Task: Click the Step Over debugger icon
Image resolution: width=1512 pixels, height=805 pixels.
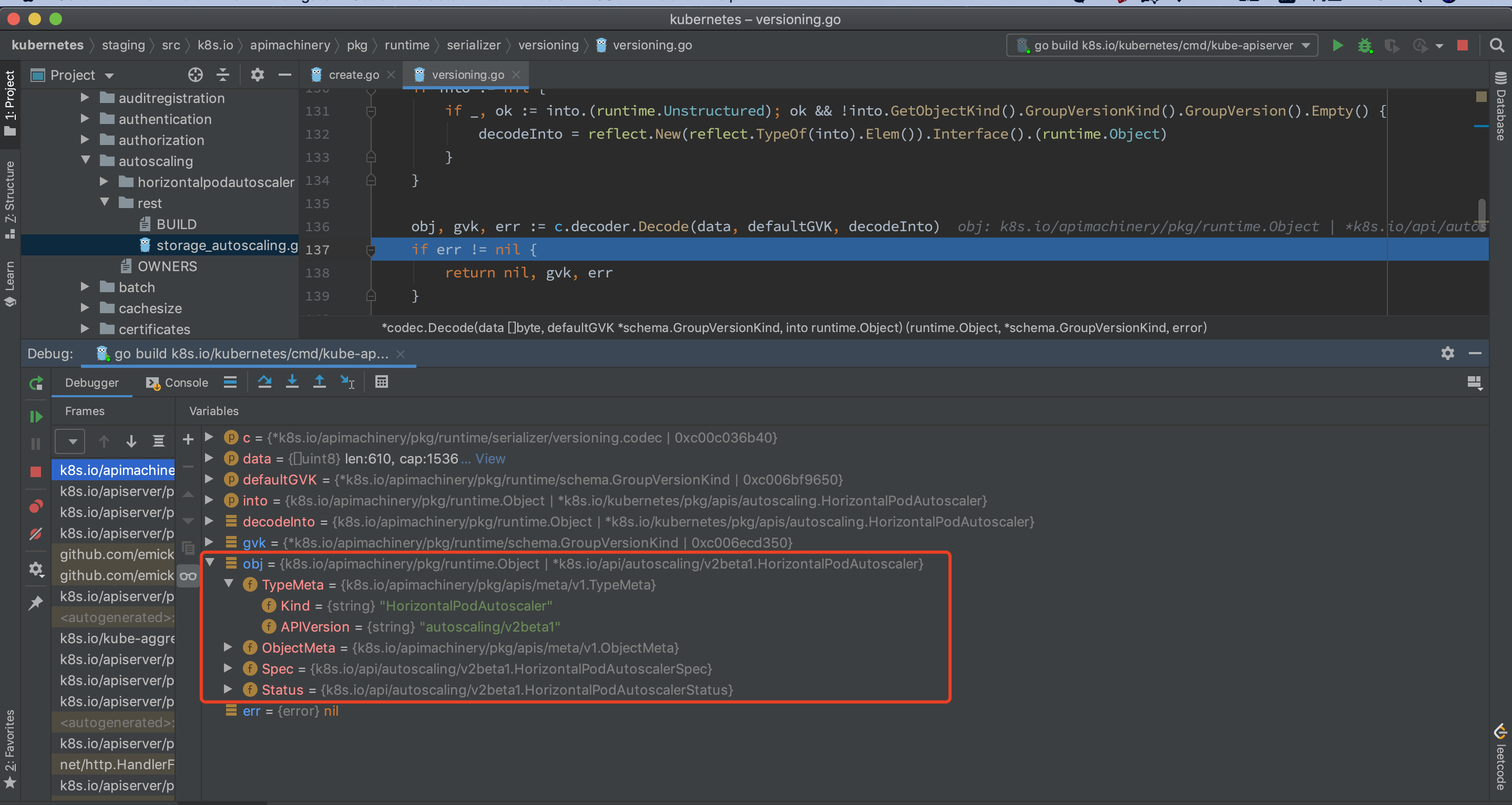Action: point(265,382)
